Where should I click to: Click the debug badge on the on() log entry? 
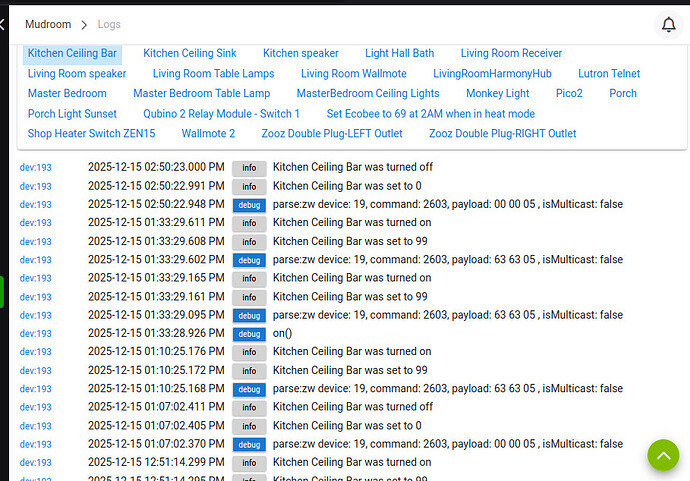pos(249,334)
